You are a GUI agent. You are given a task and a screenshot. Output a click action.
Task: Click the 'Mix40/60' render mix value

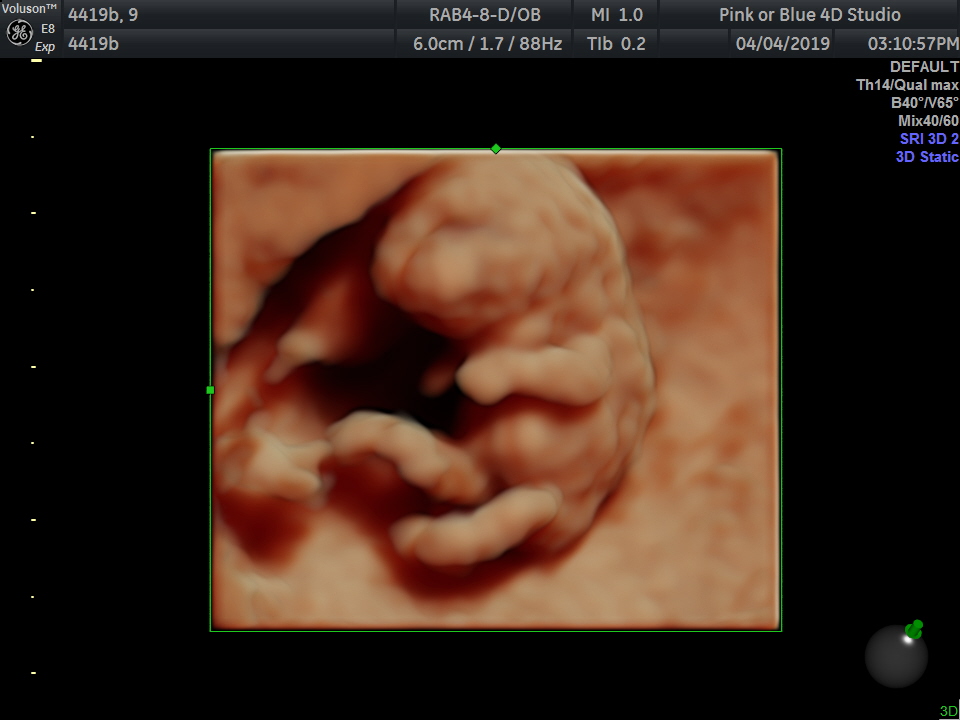928,120
